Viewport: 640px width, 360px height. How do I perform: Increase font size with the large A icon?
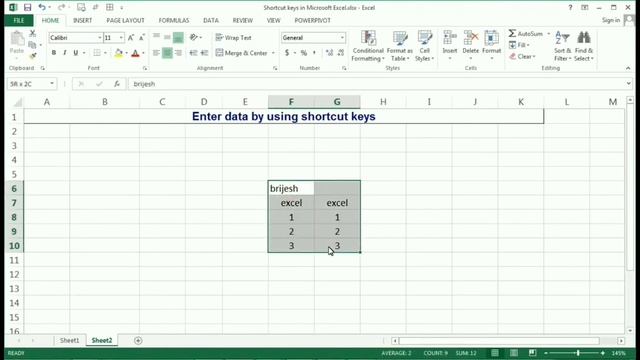pyautogui.click(x=131, y=38)
